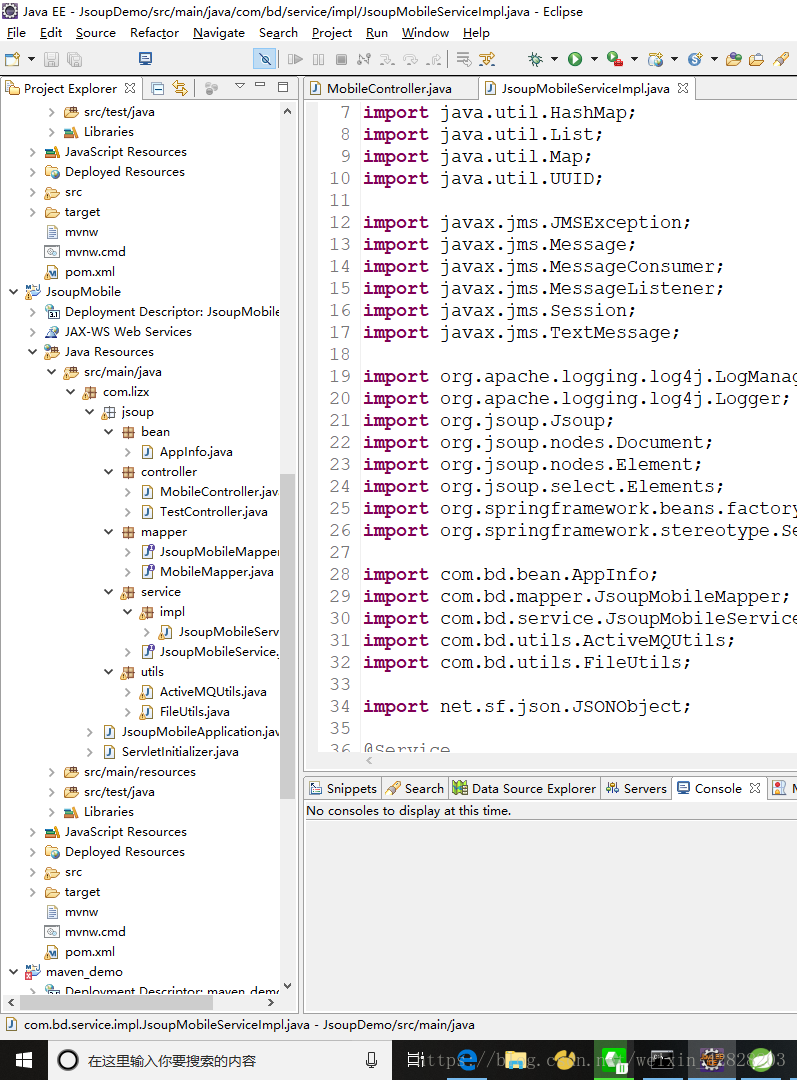
Task: Open the External Tools dropdown arrow
Action: (x=634, y=59)
